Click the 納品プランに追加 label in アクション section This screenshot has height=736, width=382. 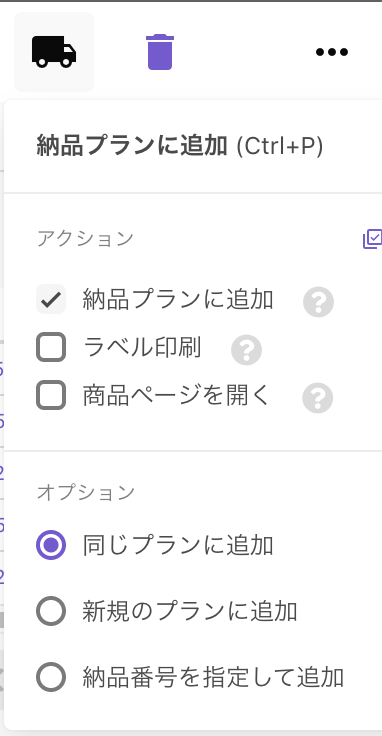click(x=178, y=299)
